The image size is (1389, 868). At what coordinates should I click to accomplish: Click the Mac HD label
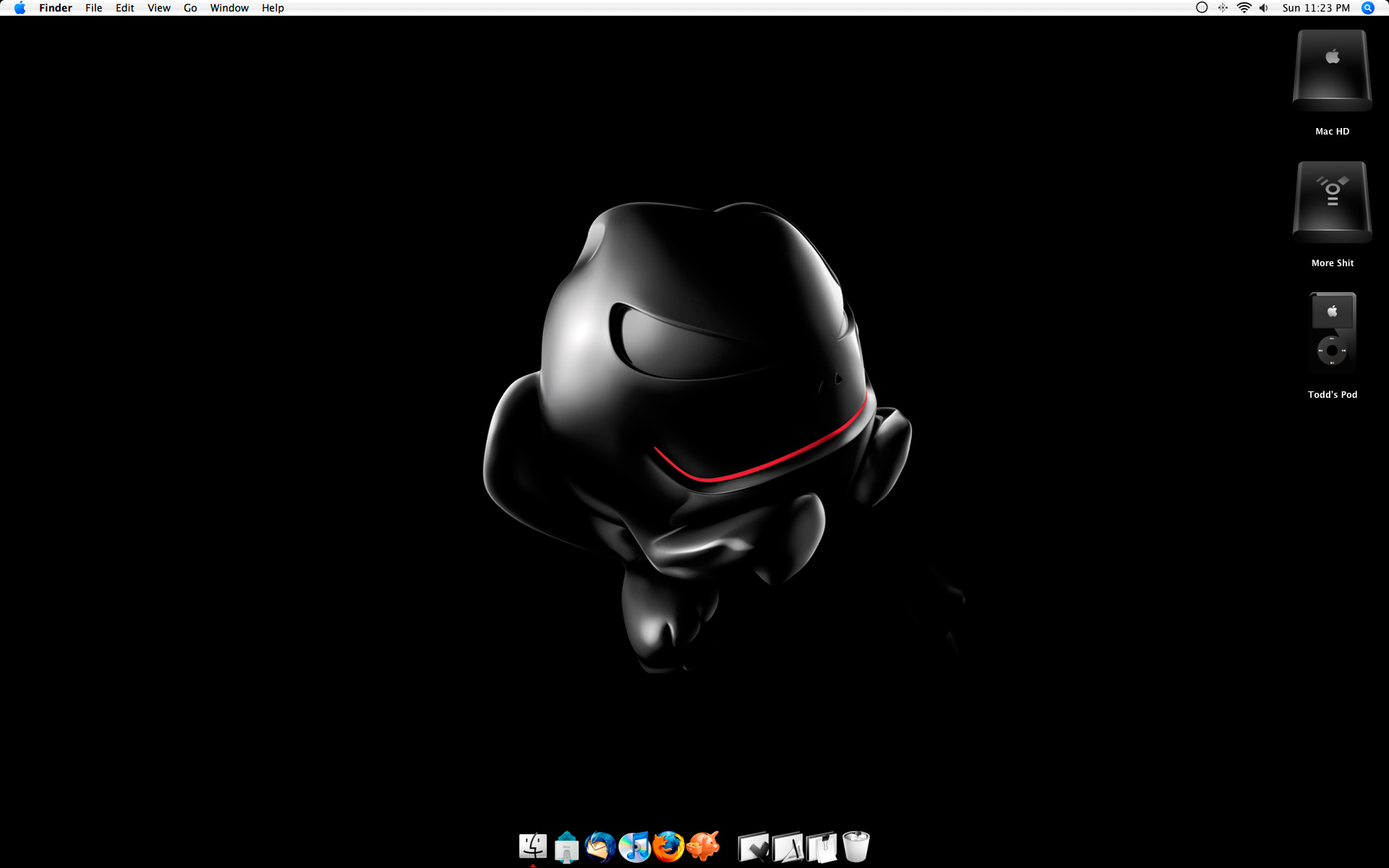point(1333,132)
